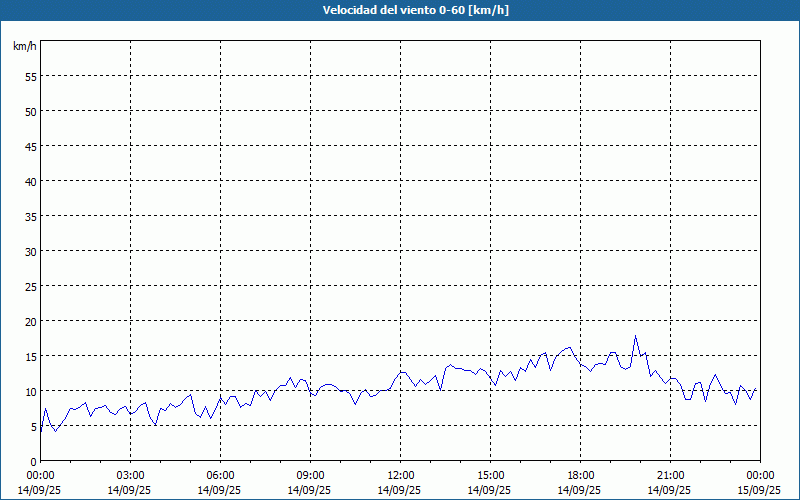800x500 pixels.
Task: Click the blue title bar background
Action: tap(150, 11)
